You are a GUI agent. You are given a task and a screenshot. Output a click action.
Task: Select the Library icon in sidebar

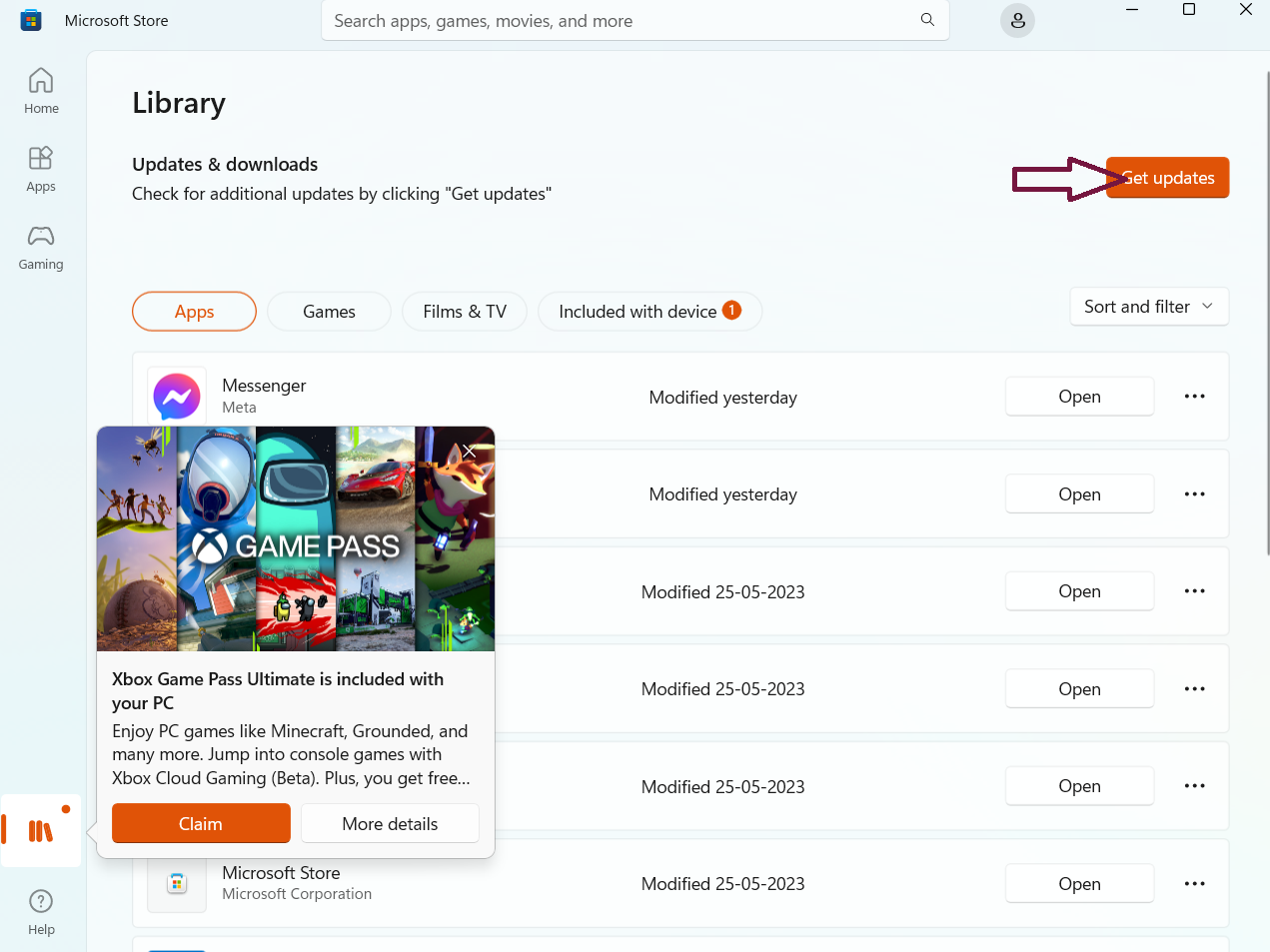click(41, 830)
